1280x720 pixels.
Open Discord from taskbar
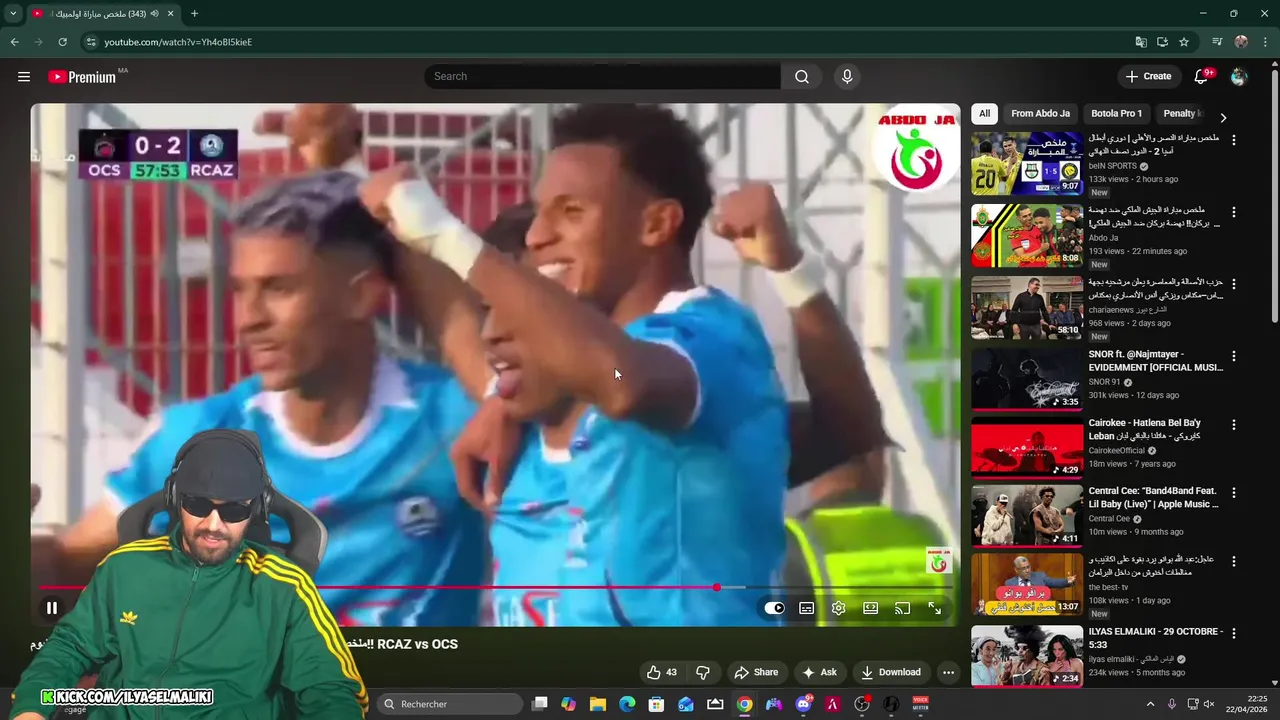coord(803,704)
